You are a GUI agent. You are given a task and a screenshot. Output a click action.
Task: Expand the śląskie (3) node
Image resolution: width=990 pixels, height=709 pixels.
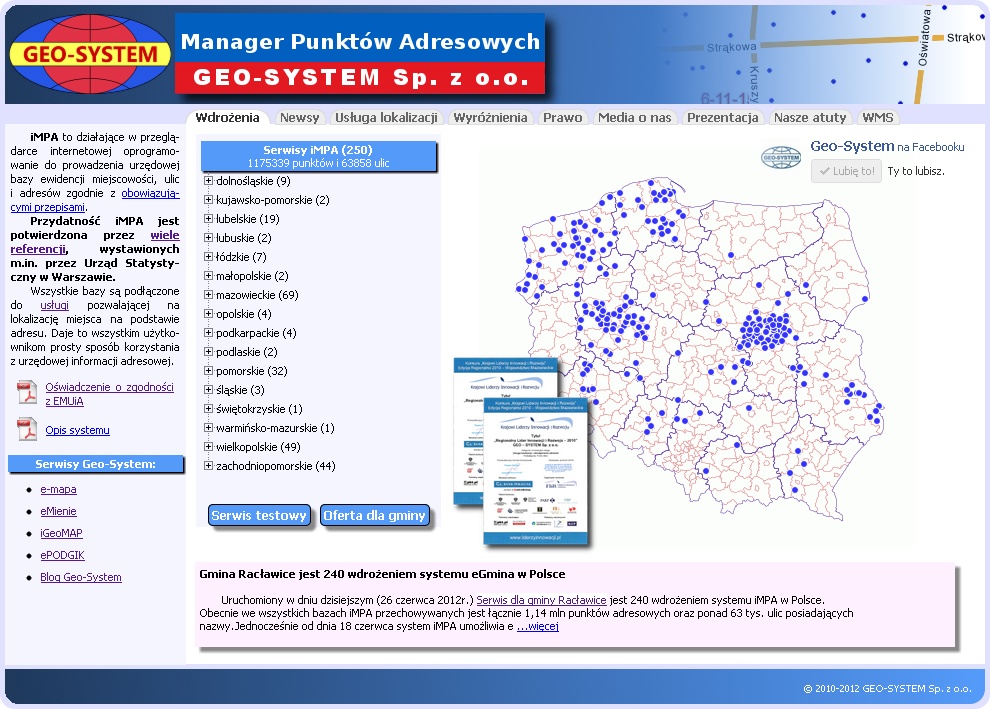(208, 390)
